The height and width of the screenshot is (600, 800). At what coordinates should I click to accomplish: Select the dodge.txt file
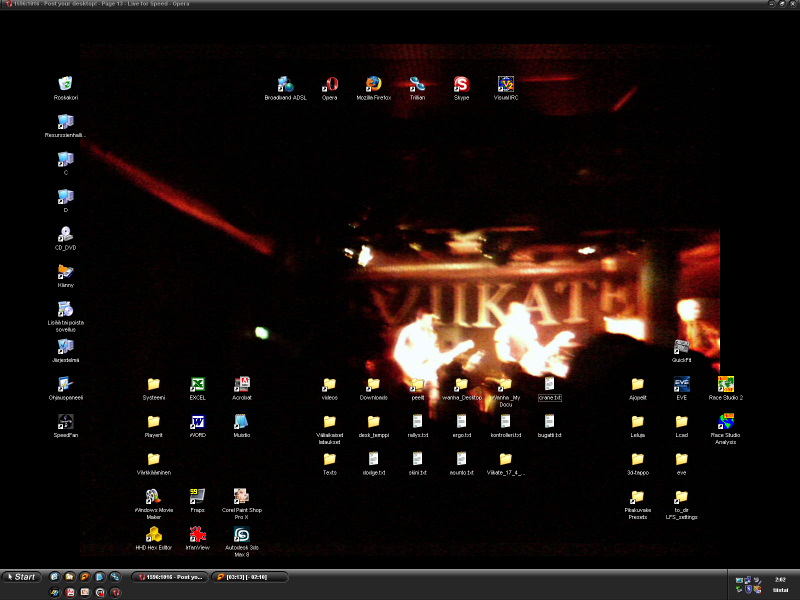373,463
